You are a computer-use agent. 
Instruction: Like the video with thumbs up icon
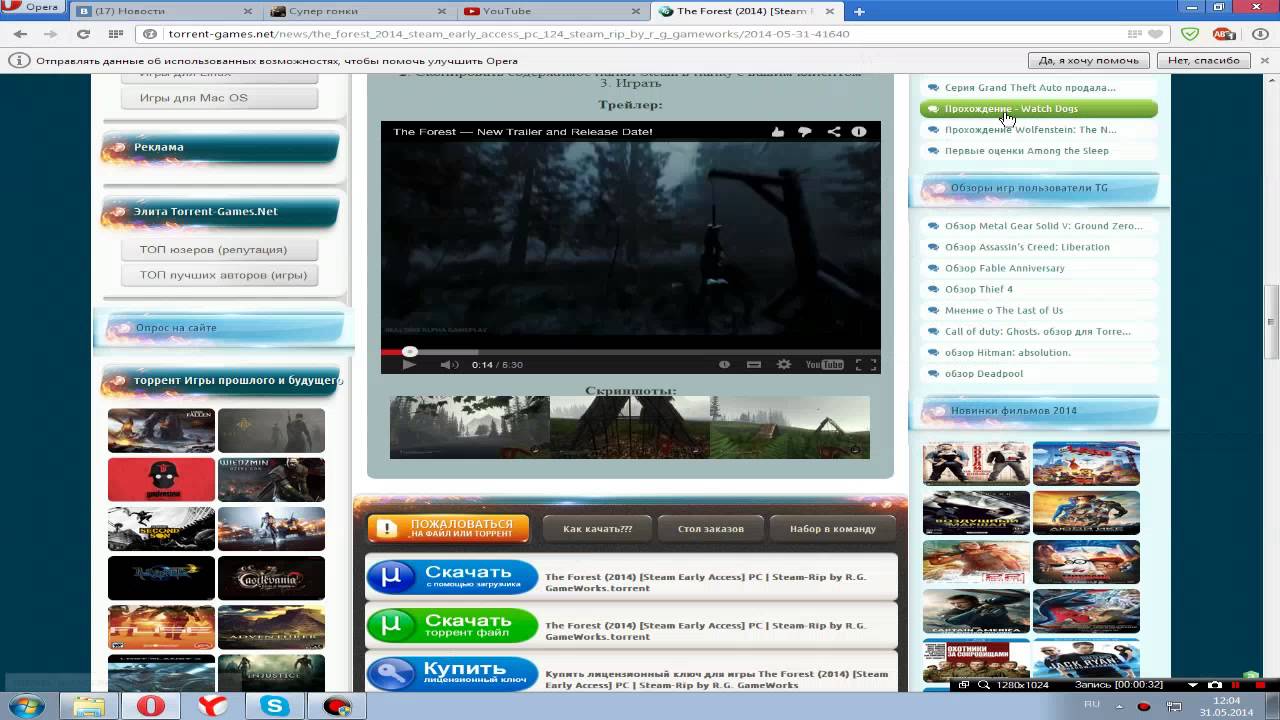coord(778,132)
